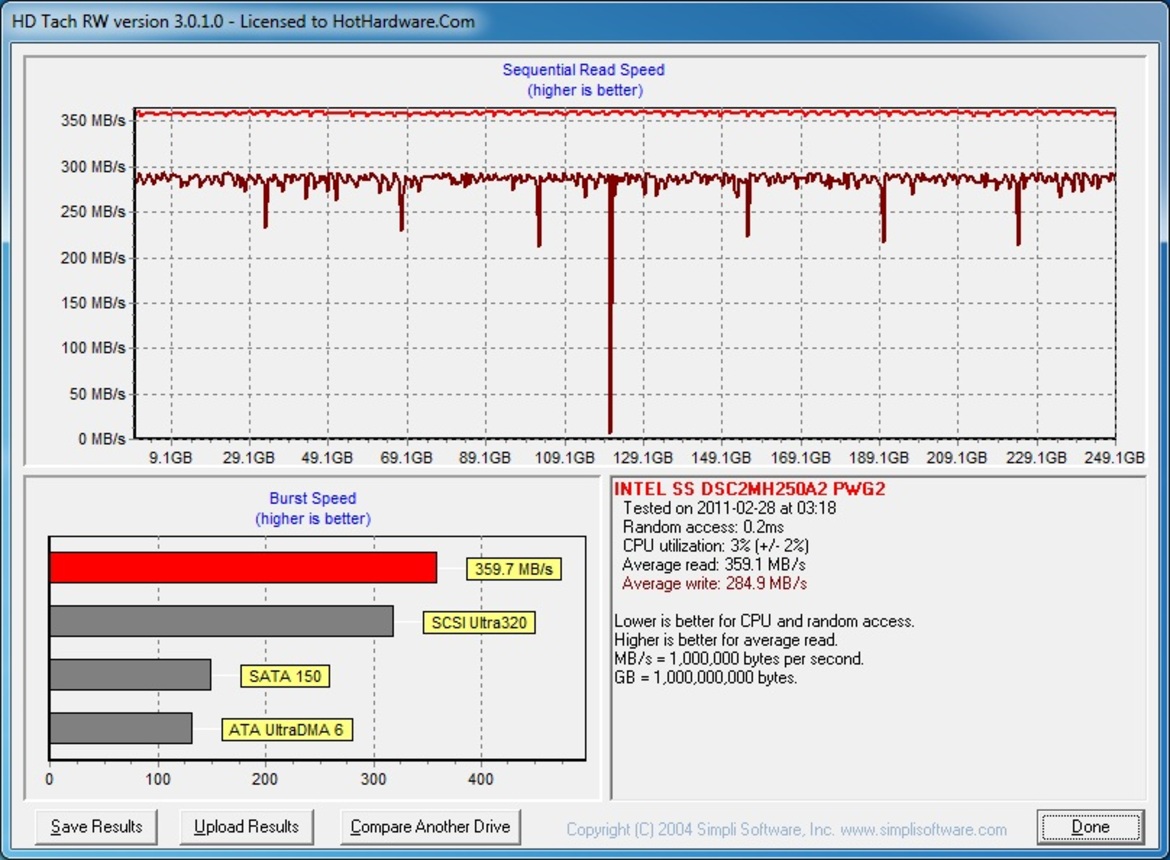Click the 209.1GB x-axis label
This screenshot has width=1170, height=860.
point(957,457)
